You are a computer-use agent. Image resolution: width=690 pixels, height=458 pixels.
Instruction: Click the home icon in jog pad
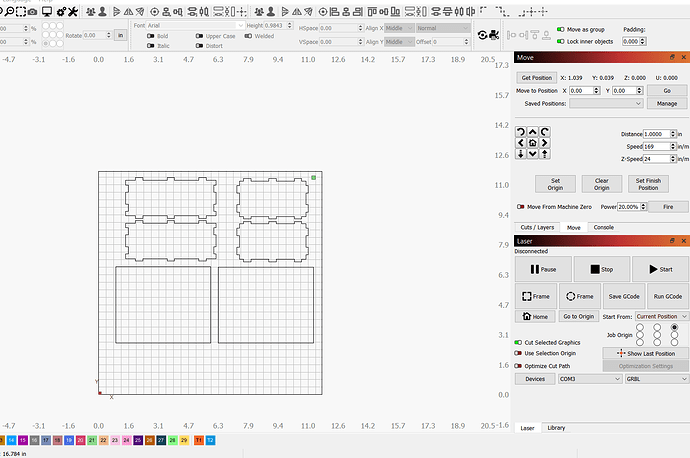pyautogui.click(x=532, y=143)
